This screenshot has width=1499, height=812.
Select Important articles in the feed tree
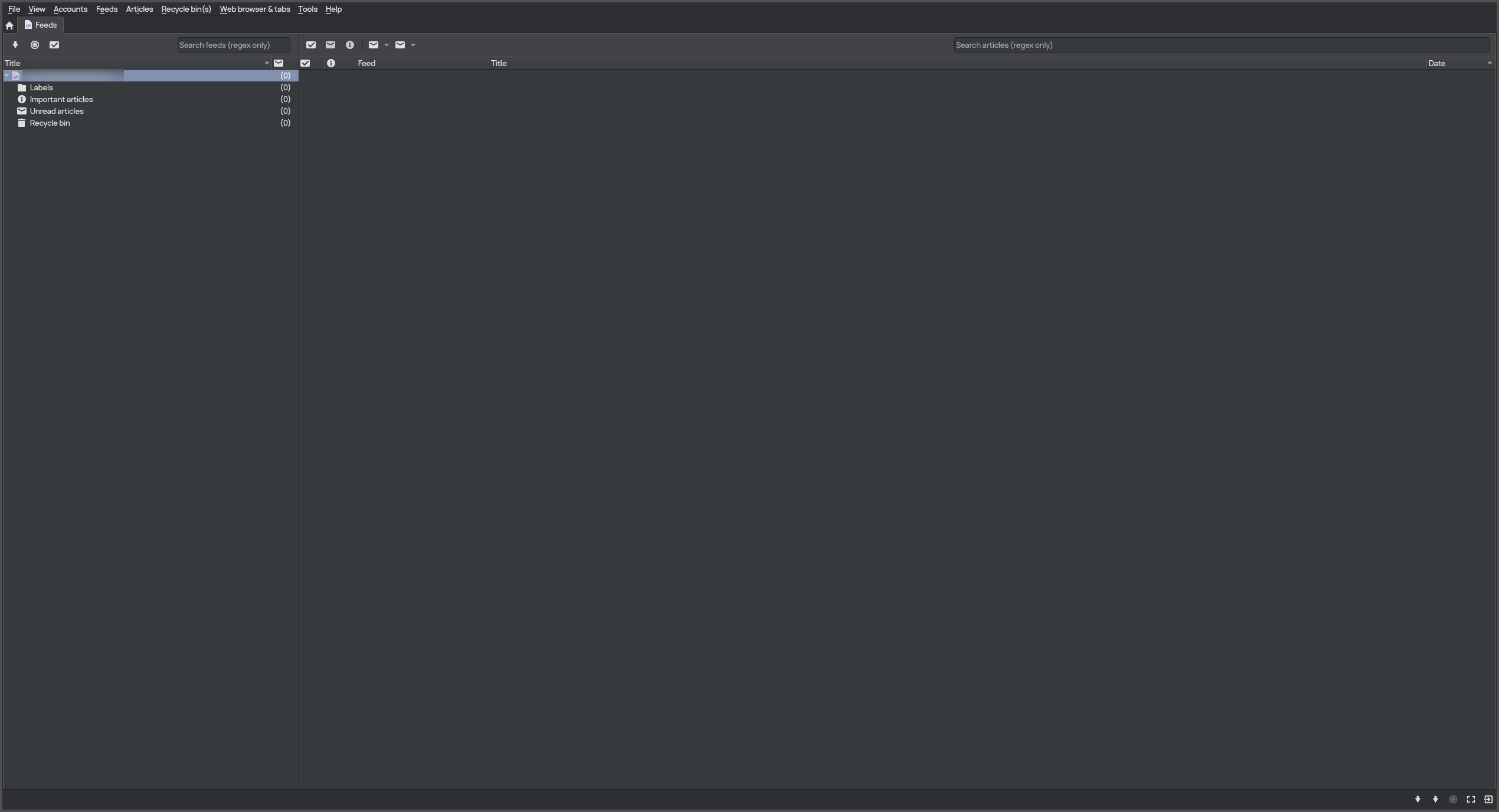coord(61,99)
